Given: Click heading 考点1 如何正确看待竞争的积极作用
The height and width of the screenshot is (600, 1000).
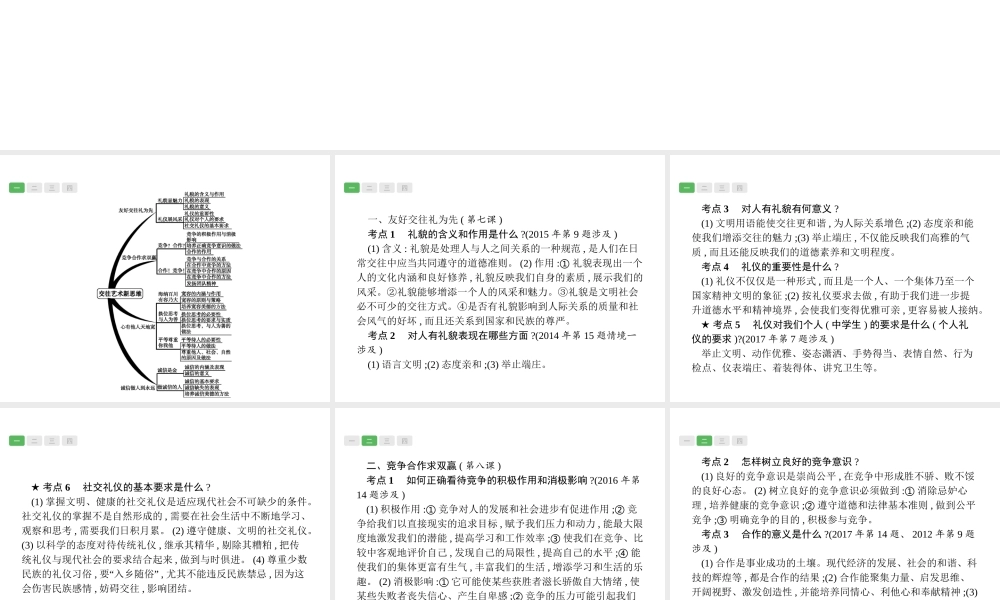Looking at the screenshot, I should coord(499,487).
